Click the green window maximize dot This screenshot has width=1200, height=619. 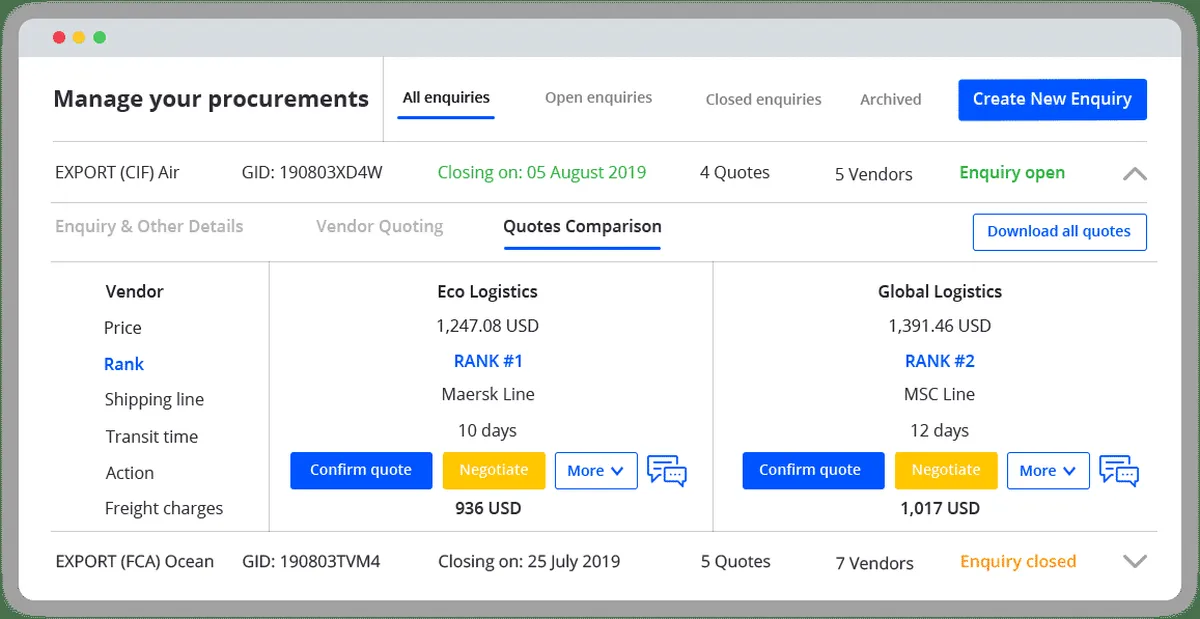coord(100,38)
